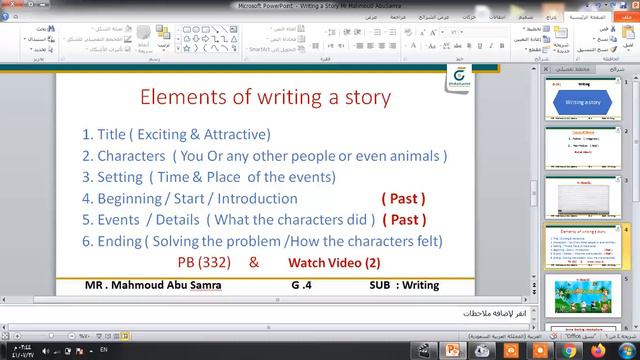Open the Select dropdown in Editing
Viewport: 640px width, 360px height.
(x=42, y=49)
